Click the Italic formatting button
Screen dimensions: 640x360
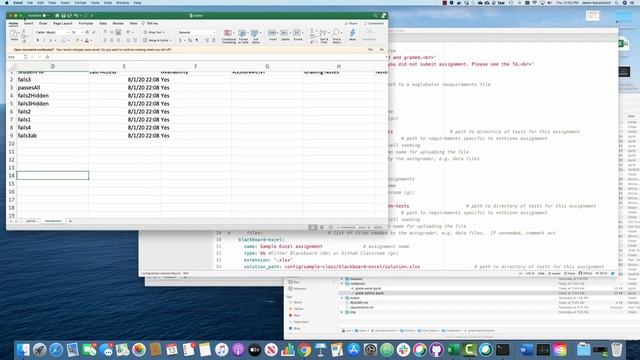click(x=44, y=40)
